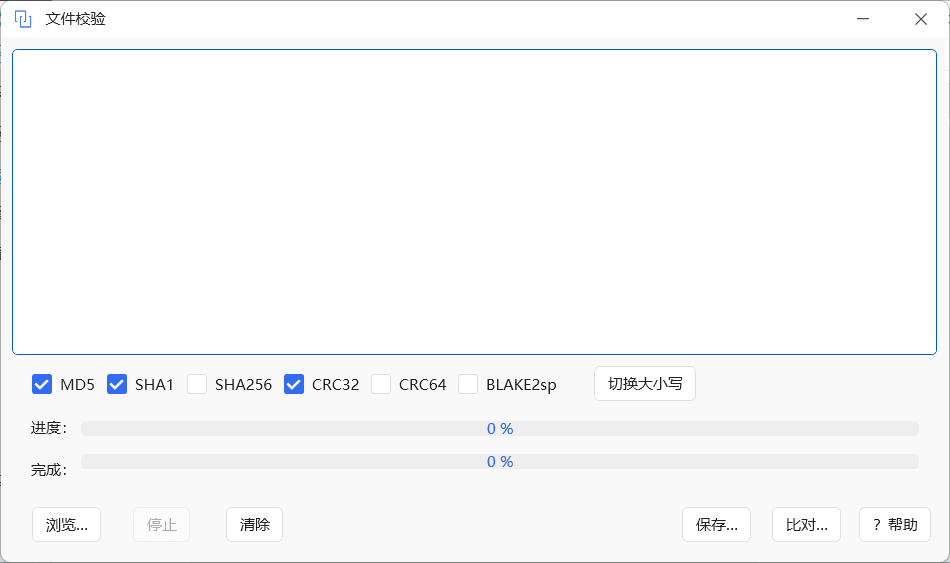
Task: Enable the BLAKE2sp checkbox
Action: pyautogui.click(x=468, y=384)
